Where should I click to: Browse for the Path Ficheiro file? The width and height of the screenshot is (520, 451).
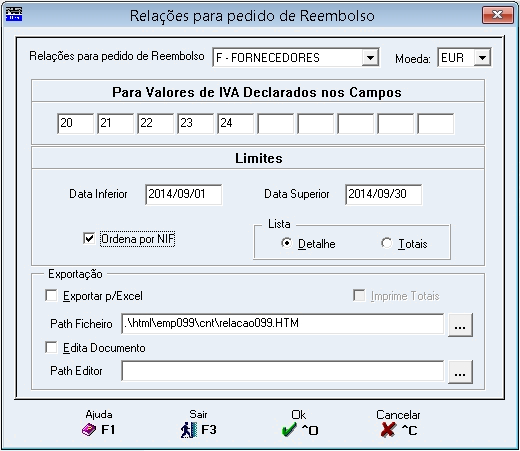460,325
